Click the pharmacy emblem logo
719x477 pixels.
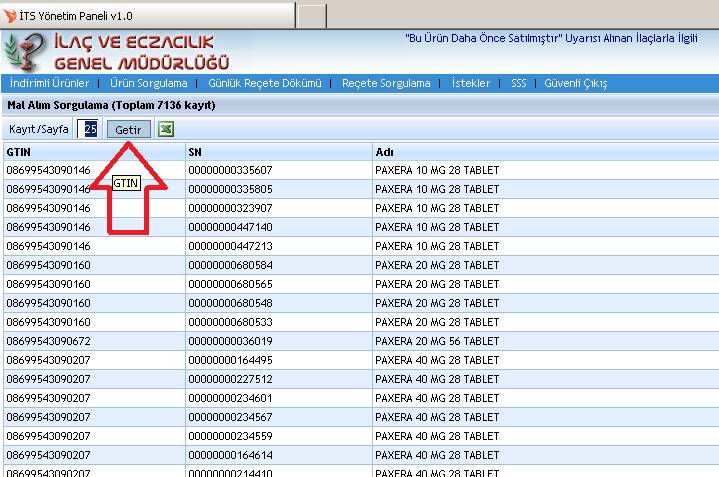[25, 52]
